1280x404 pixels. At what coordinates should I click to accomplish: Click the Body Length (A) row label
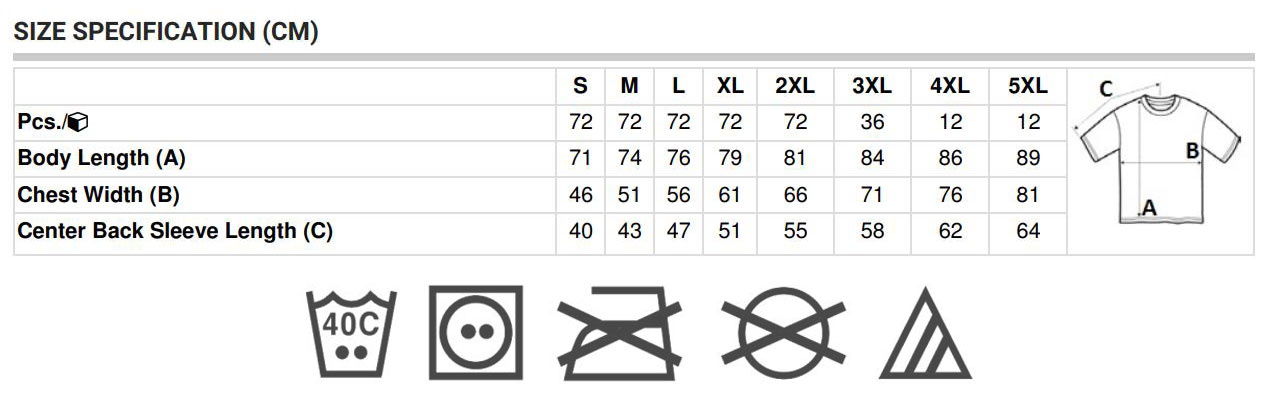pyautogui.click(x=102, y=158)
